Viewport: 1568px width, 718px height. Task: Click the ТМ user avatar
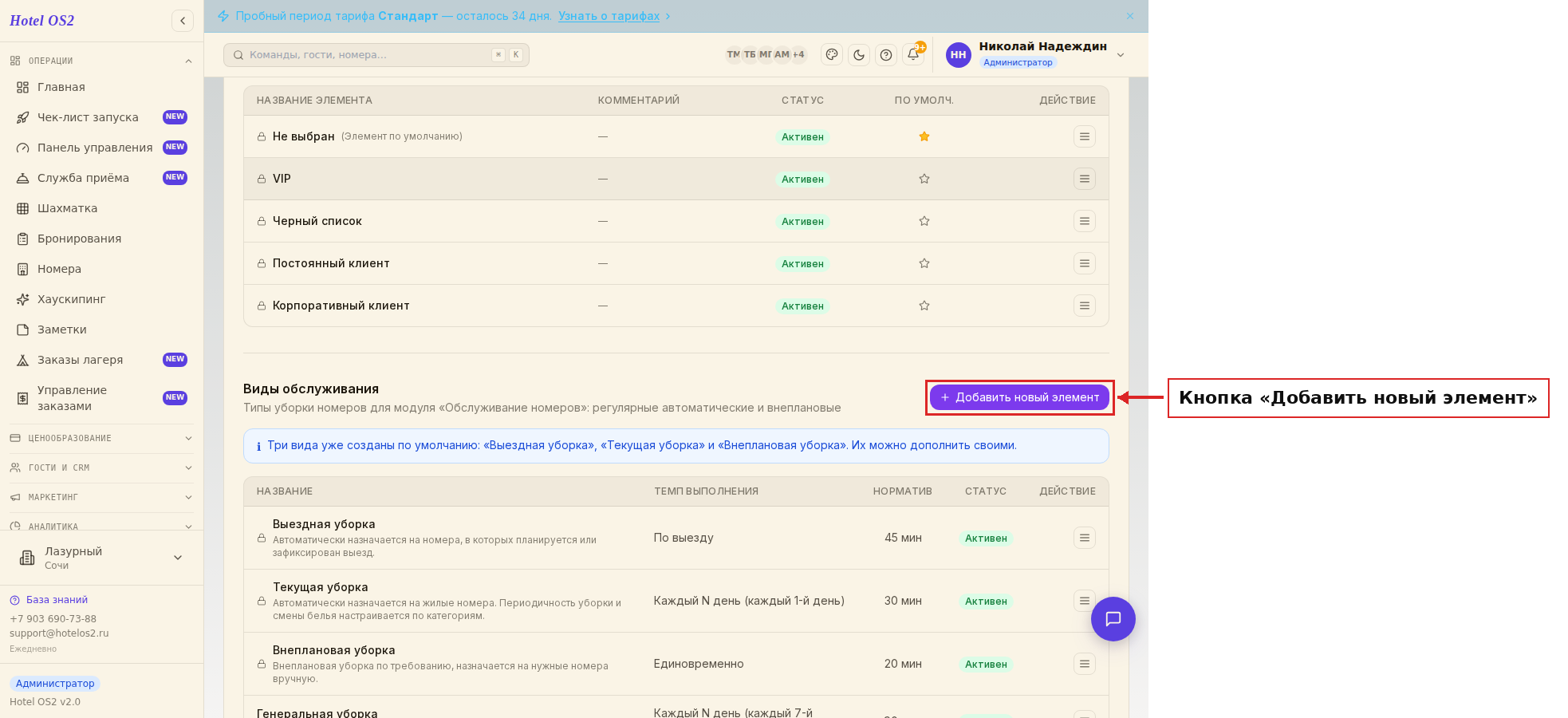733,54
